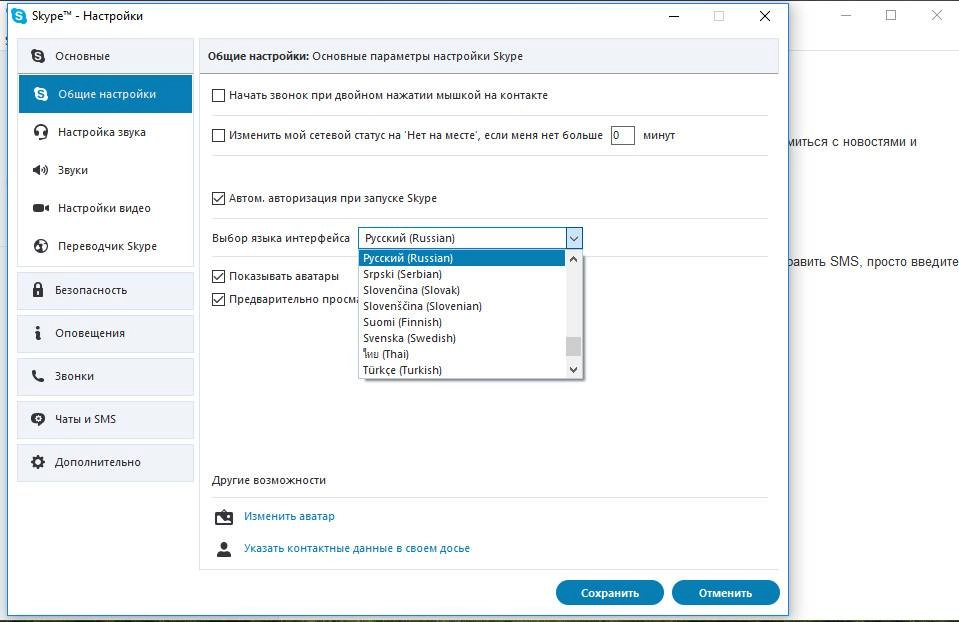959x622 pixels.
Task: Maximize the background window behind settings
Action: coord(891,15)
